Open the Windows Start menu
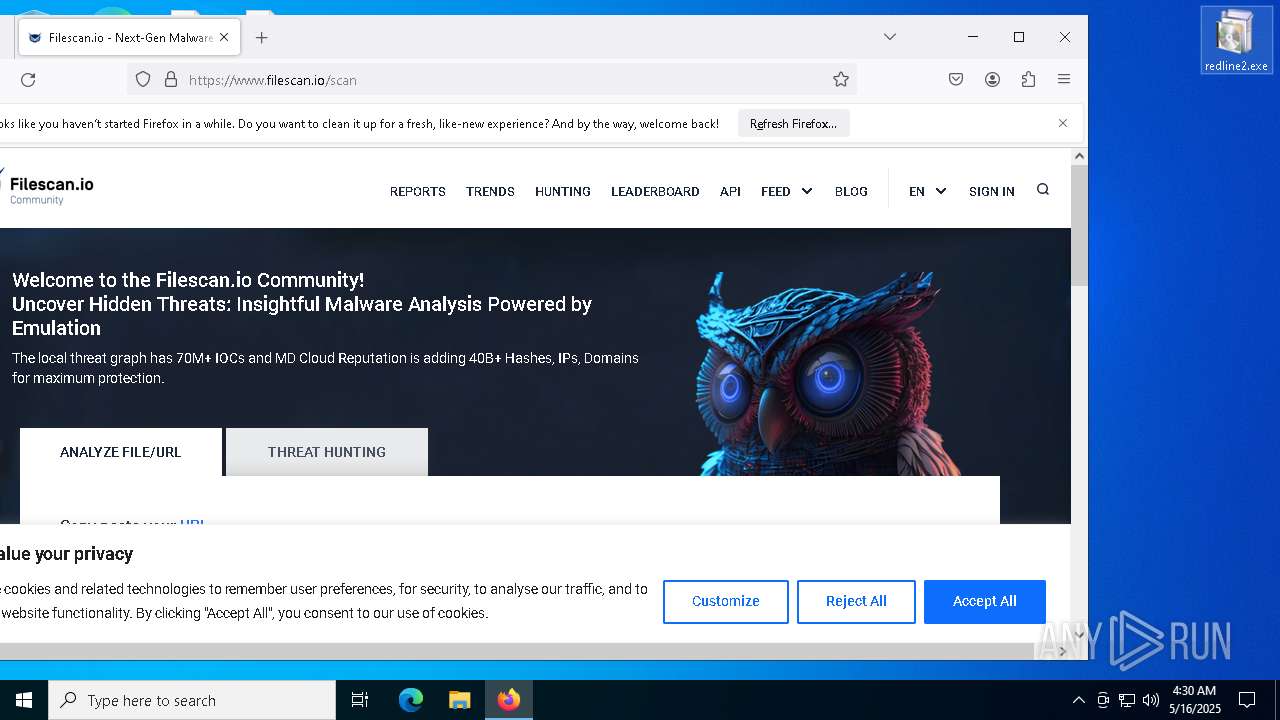Screen dimensions: 1280x720 coord(24,700)
